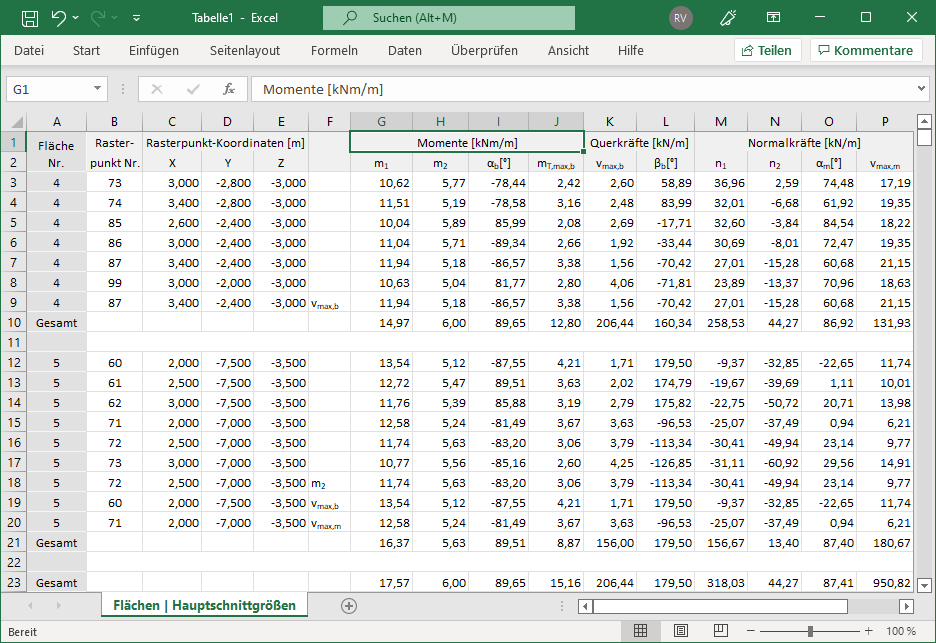Click the zoom in plus icon
The image size is (936, 643).
[869, 631]
